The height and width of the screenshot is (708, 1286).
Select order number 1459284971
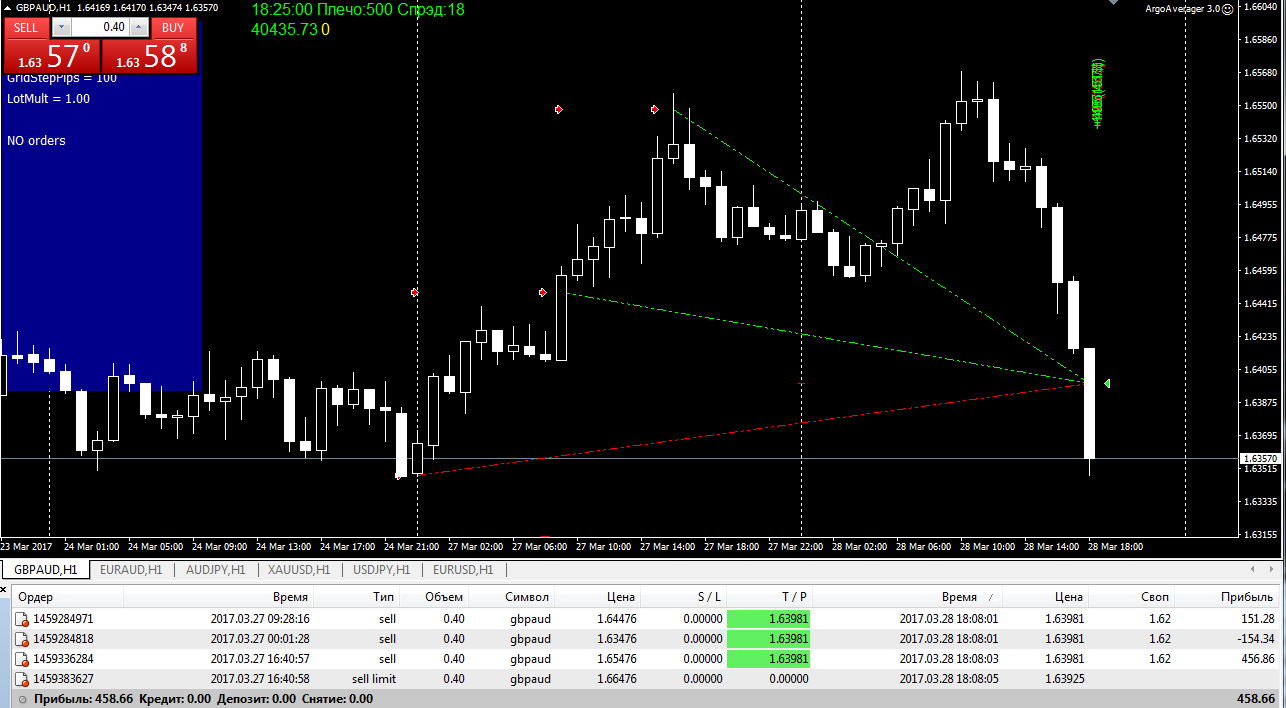click(x=63, y=619)
